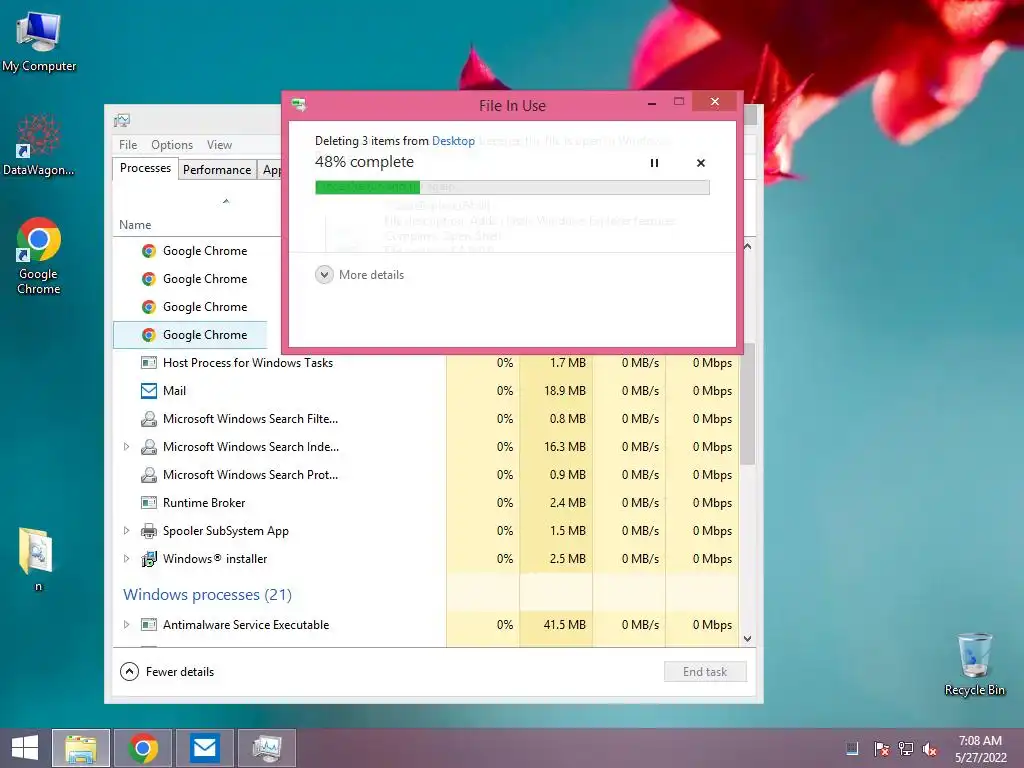Switch to the Performance tab

217,170
